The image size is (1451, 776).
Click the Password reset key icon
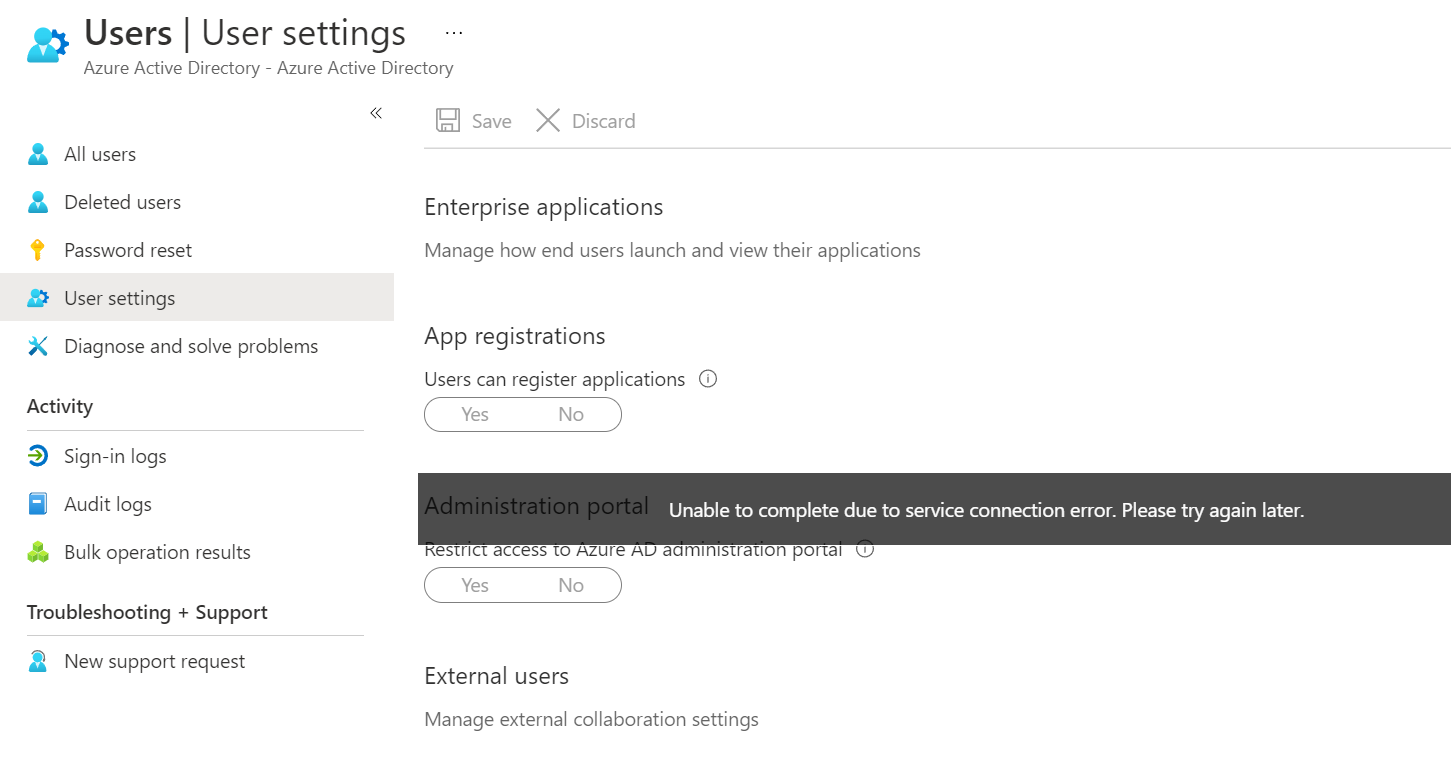pos(38,250)
